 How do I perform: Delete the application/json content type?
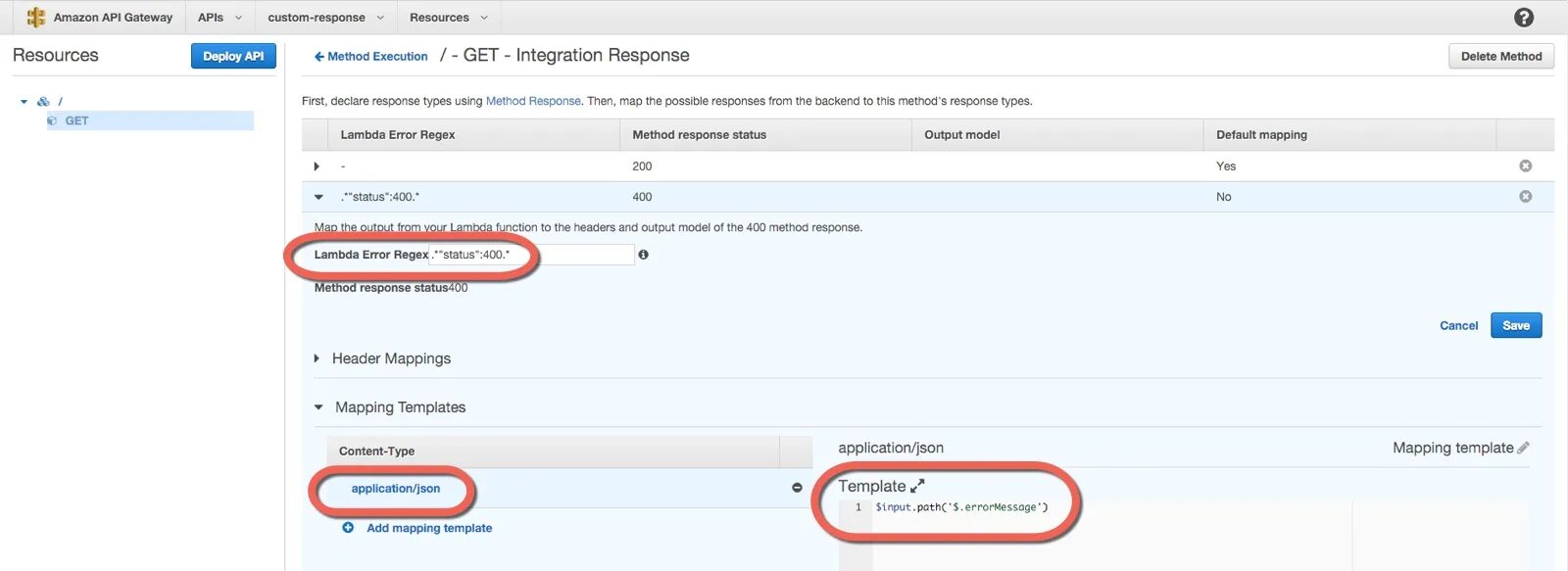[797, 488]
